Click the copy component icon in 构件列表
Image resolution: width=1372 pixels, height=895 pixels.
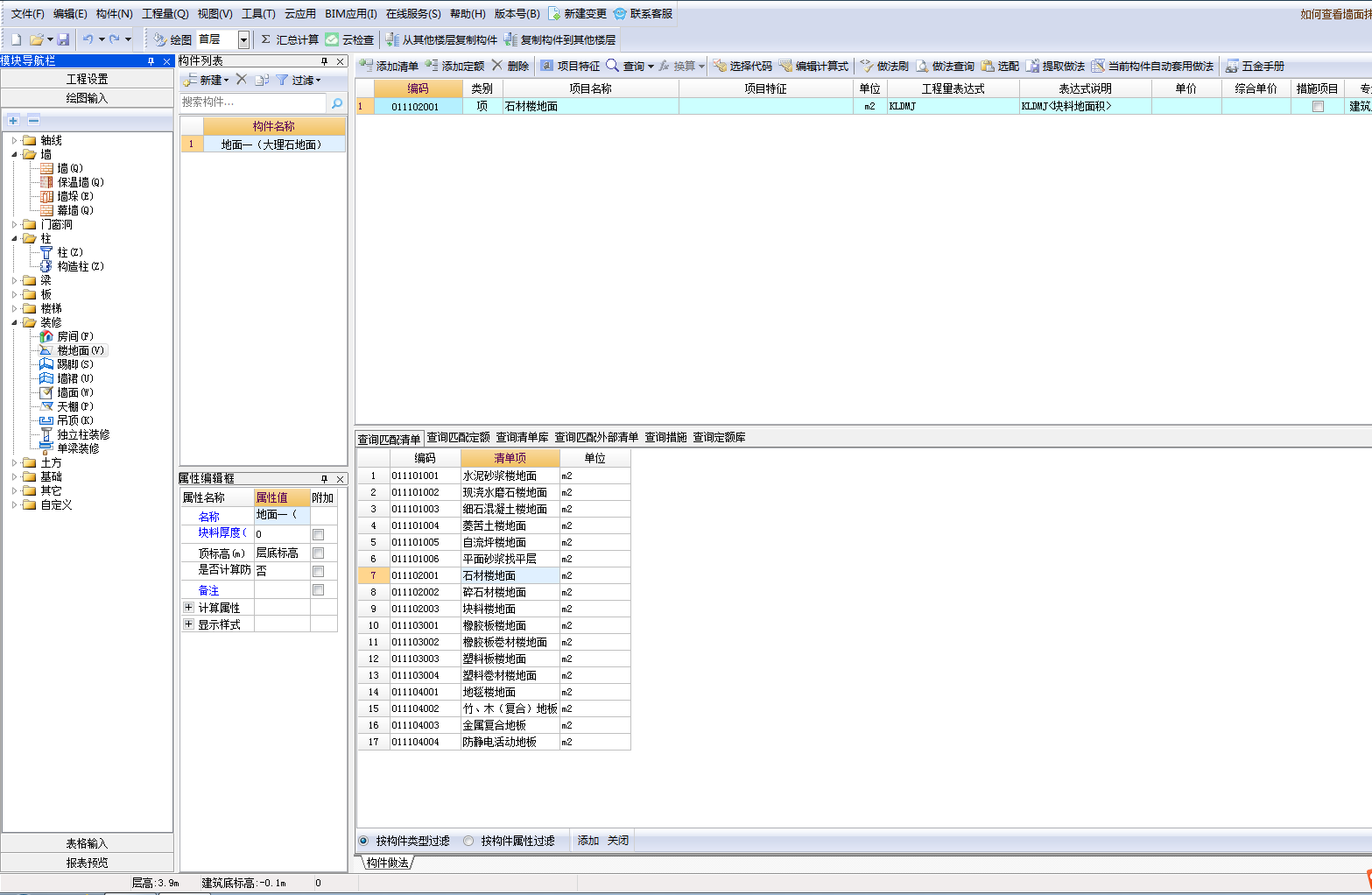262,80
